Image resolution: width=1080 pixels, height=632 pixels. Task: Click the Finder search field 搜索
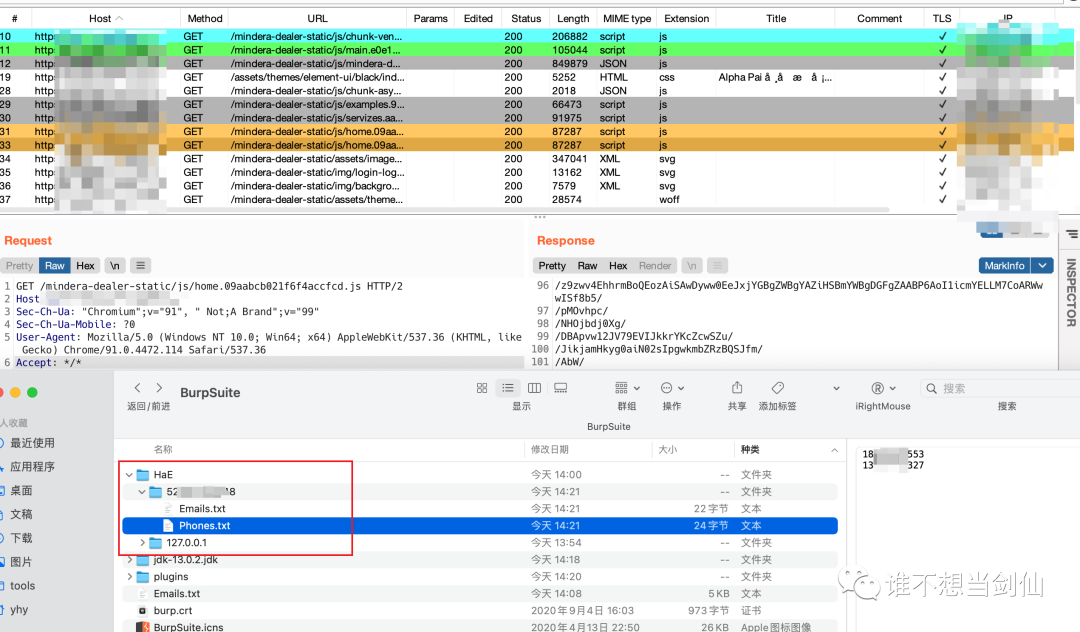click(999, 388)
